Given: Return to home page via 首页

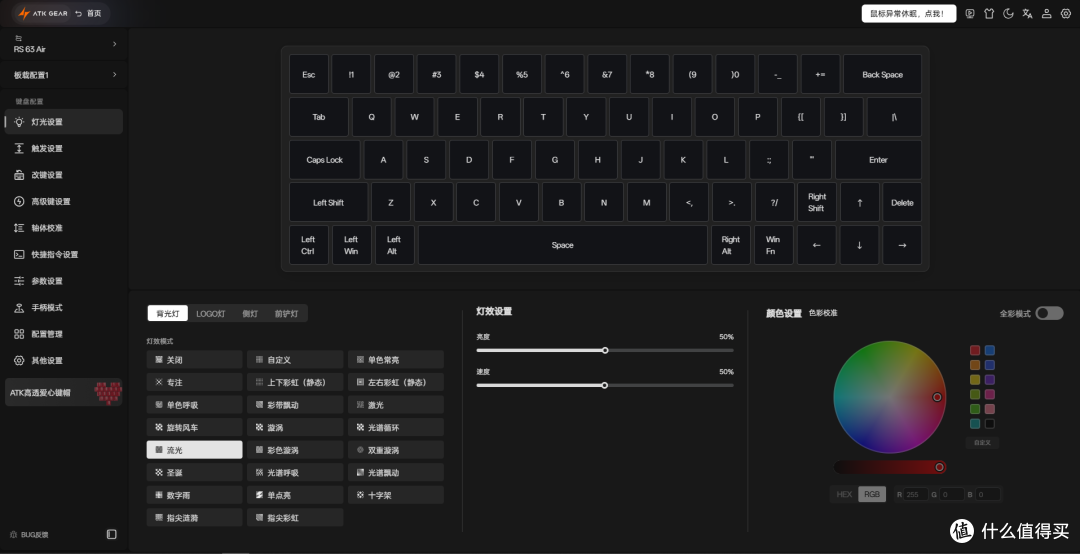Looking at the screenshot, I should point(89,13).
